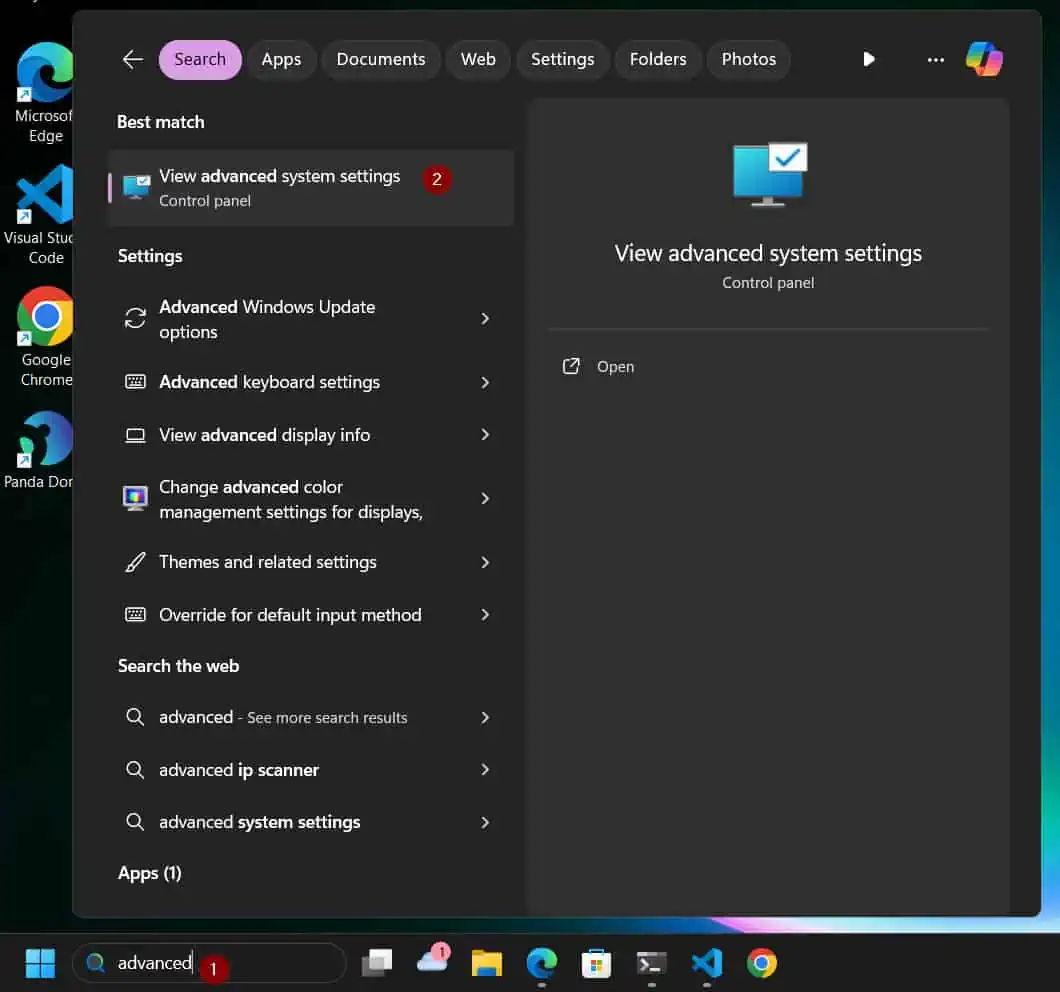Select the Search filter tab
1060x992 pixels.
click(x=200, y=60)
